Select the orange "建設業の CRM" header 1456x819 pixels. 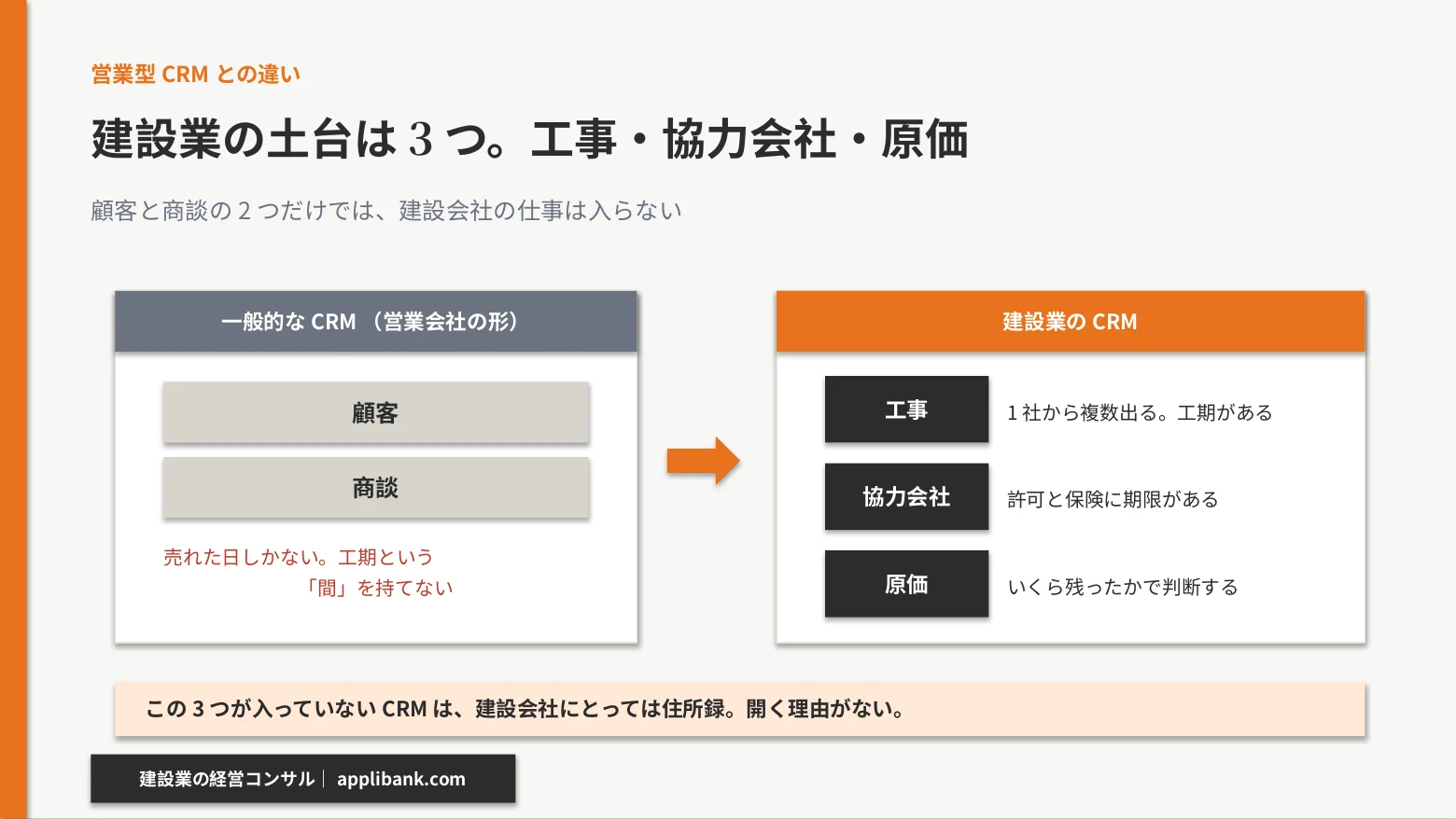(1071, 322)
